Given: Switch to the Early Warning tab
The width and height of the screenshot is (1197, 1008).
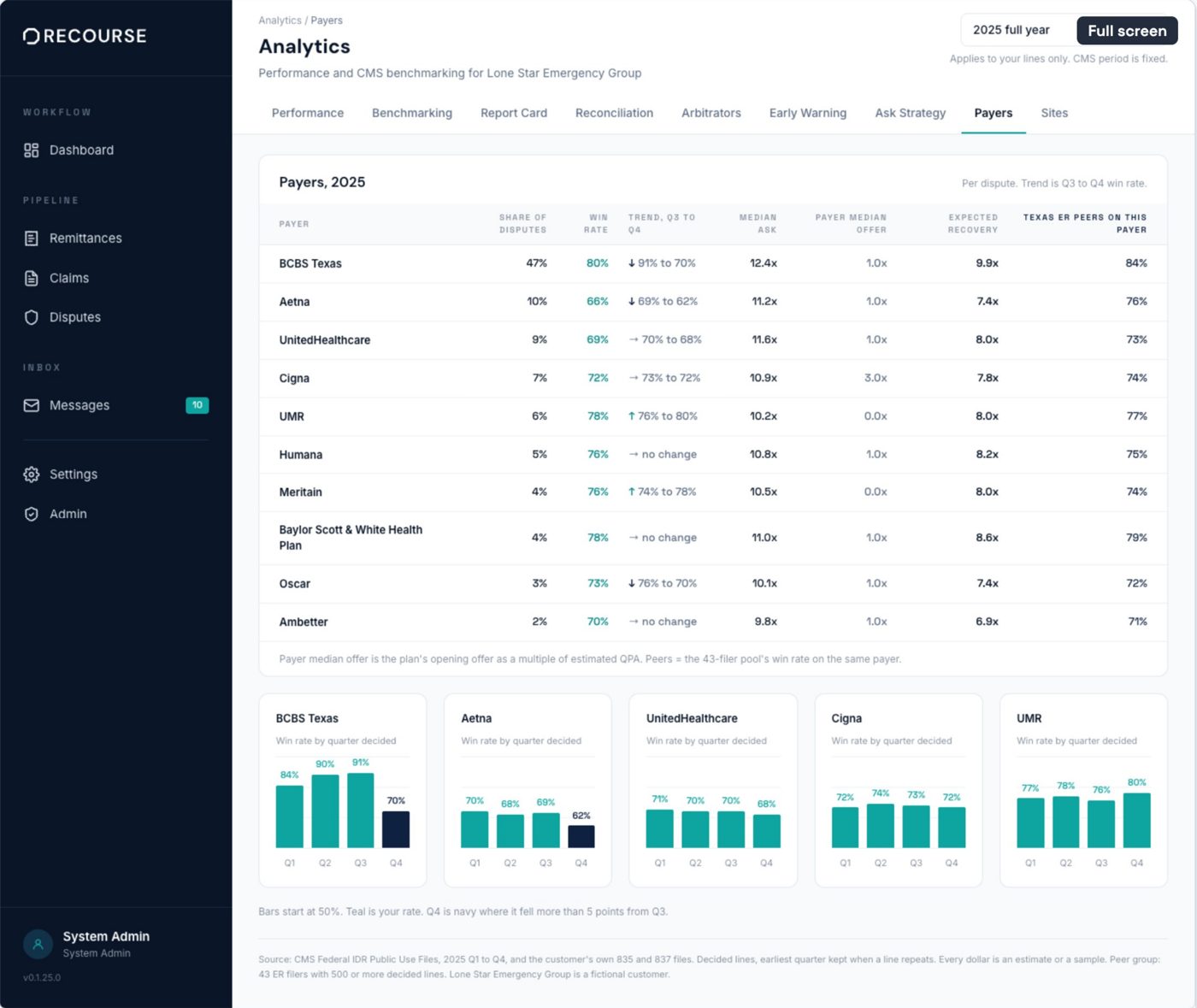Looking at the screenshot, I should point(808,113).
